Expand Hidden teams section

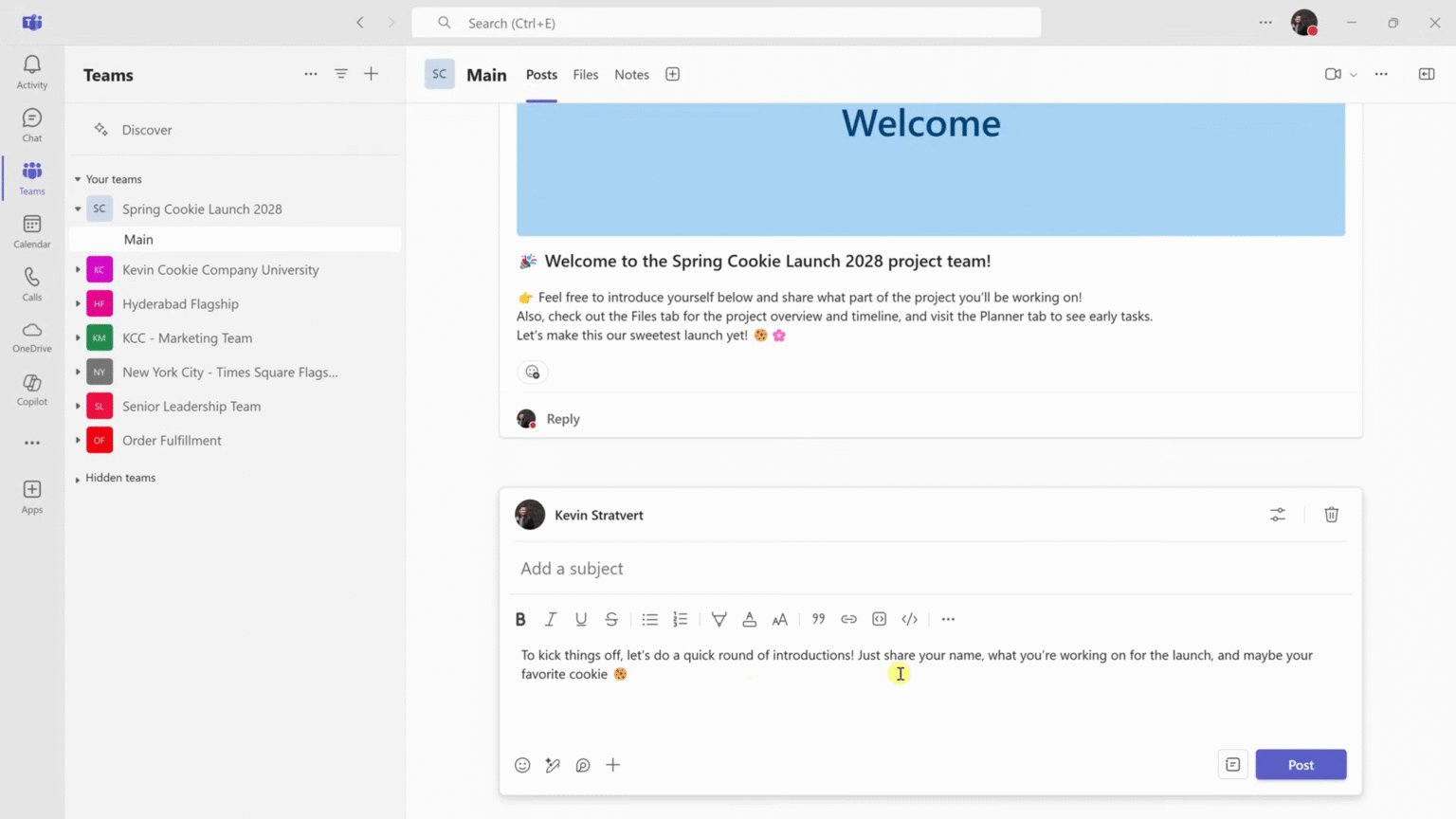tap(78, 480)
